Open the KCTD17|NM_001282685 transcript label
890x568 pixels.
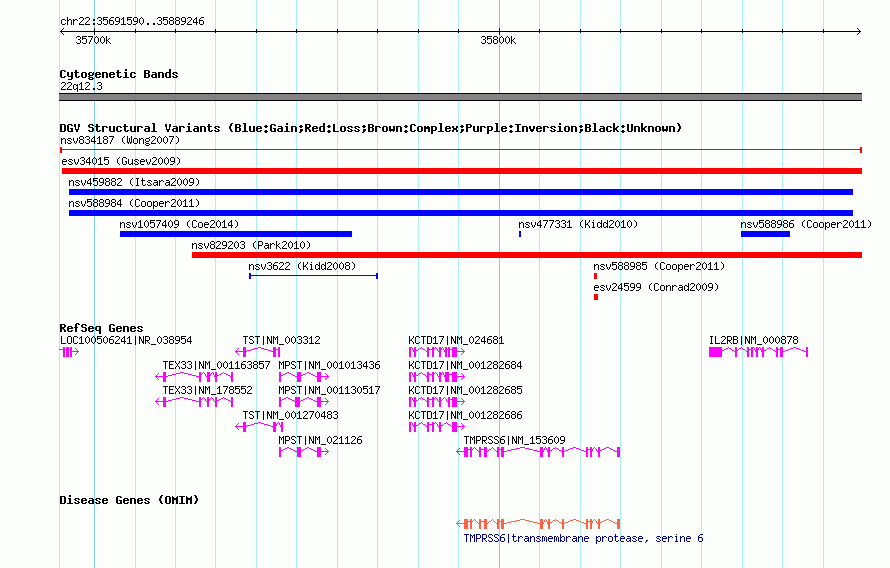(x=465, y=390)
